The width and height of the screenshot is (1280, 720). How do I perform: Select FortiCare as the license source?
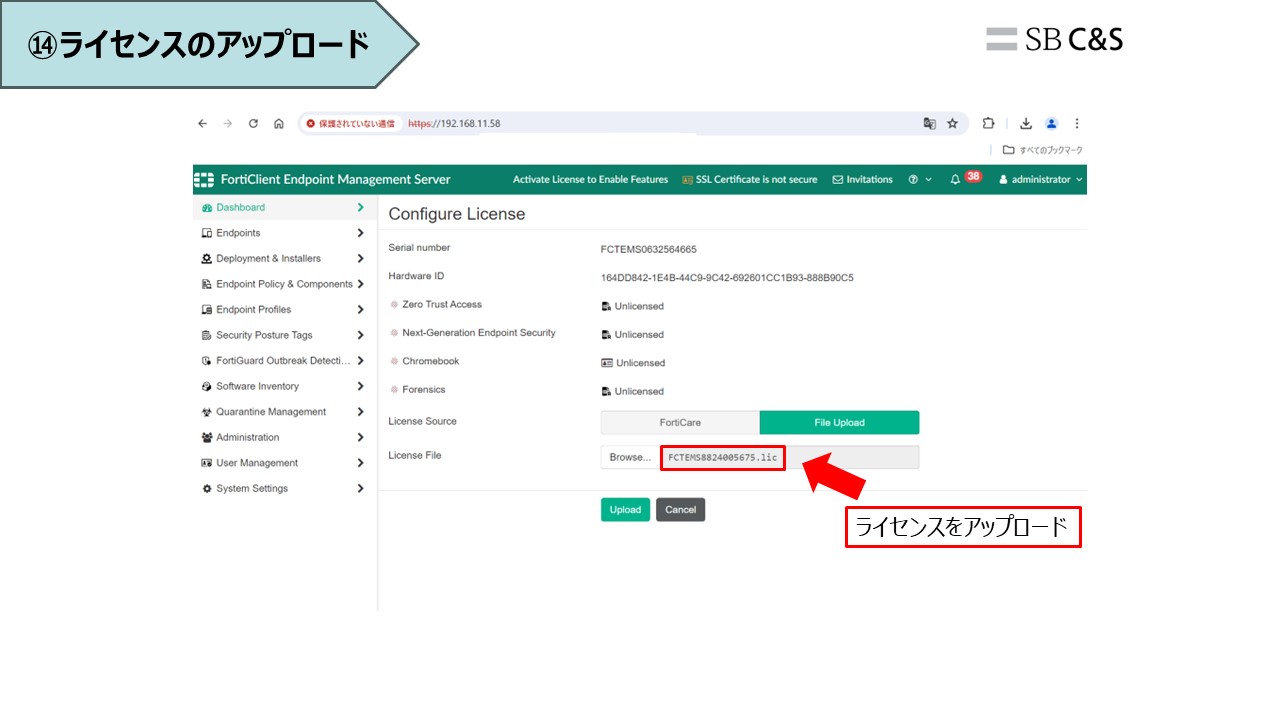tap(680, 423)
